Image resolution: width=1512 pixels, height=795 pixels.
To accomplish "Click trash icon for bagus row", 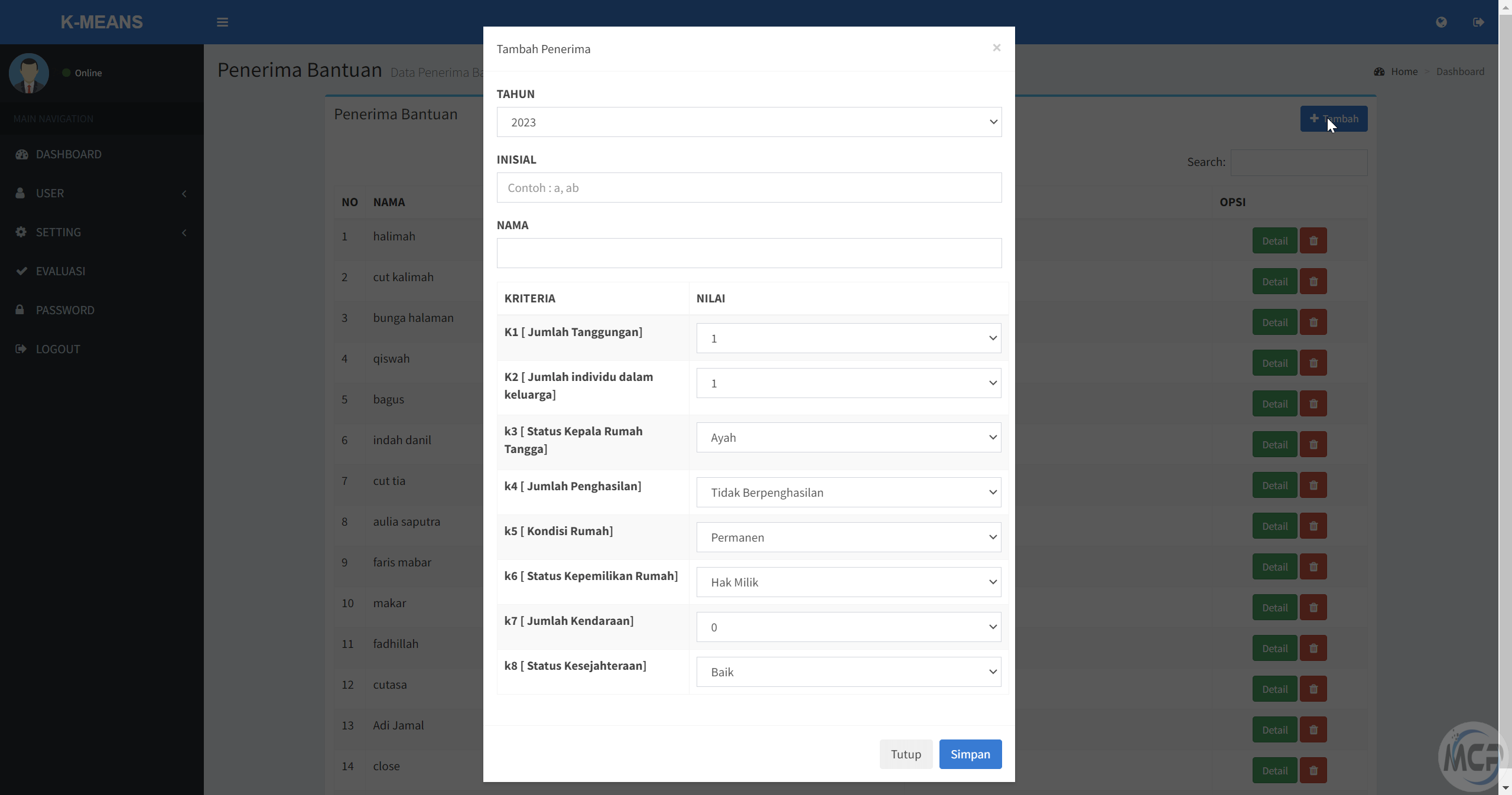I will [1313, 404].
